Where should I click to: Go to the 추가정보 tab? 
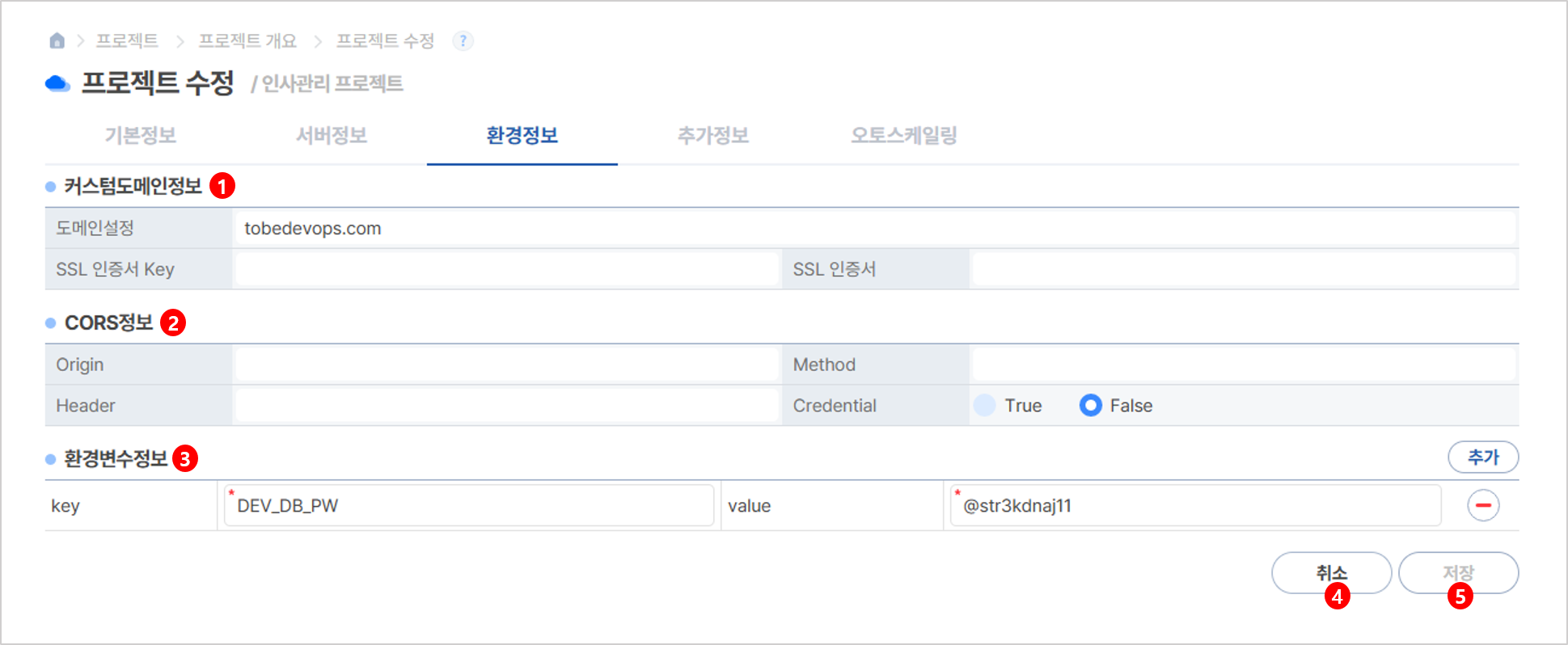tap(713, 135)
